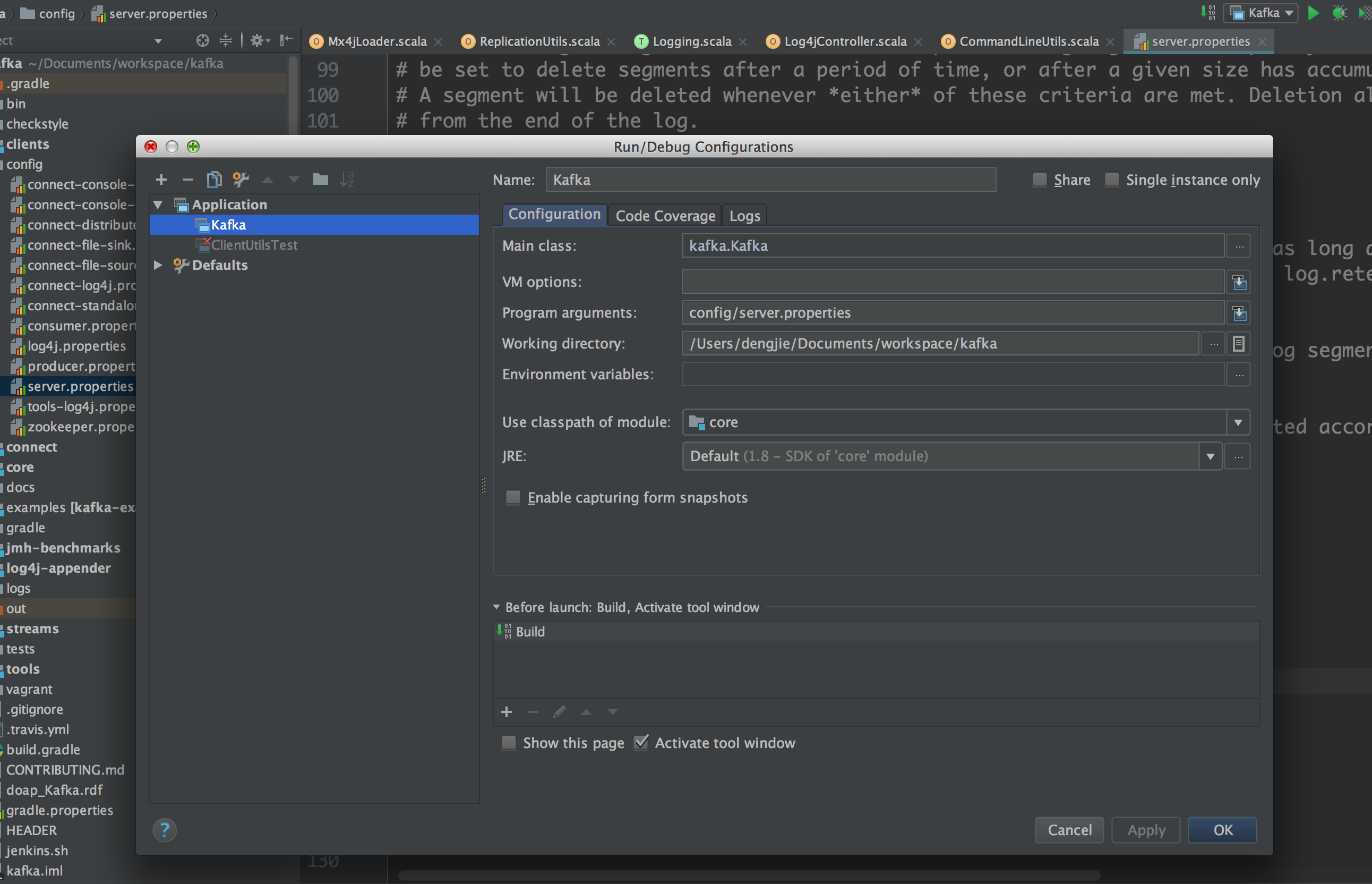Open project view type dropdown arrow
Viewport: 1372px width, 884px height.
[x=158, y=41]
